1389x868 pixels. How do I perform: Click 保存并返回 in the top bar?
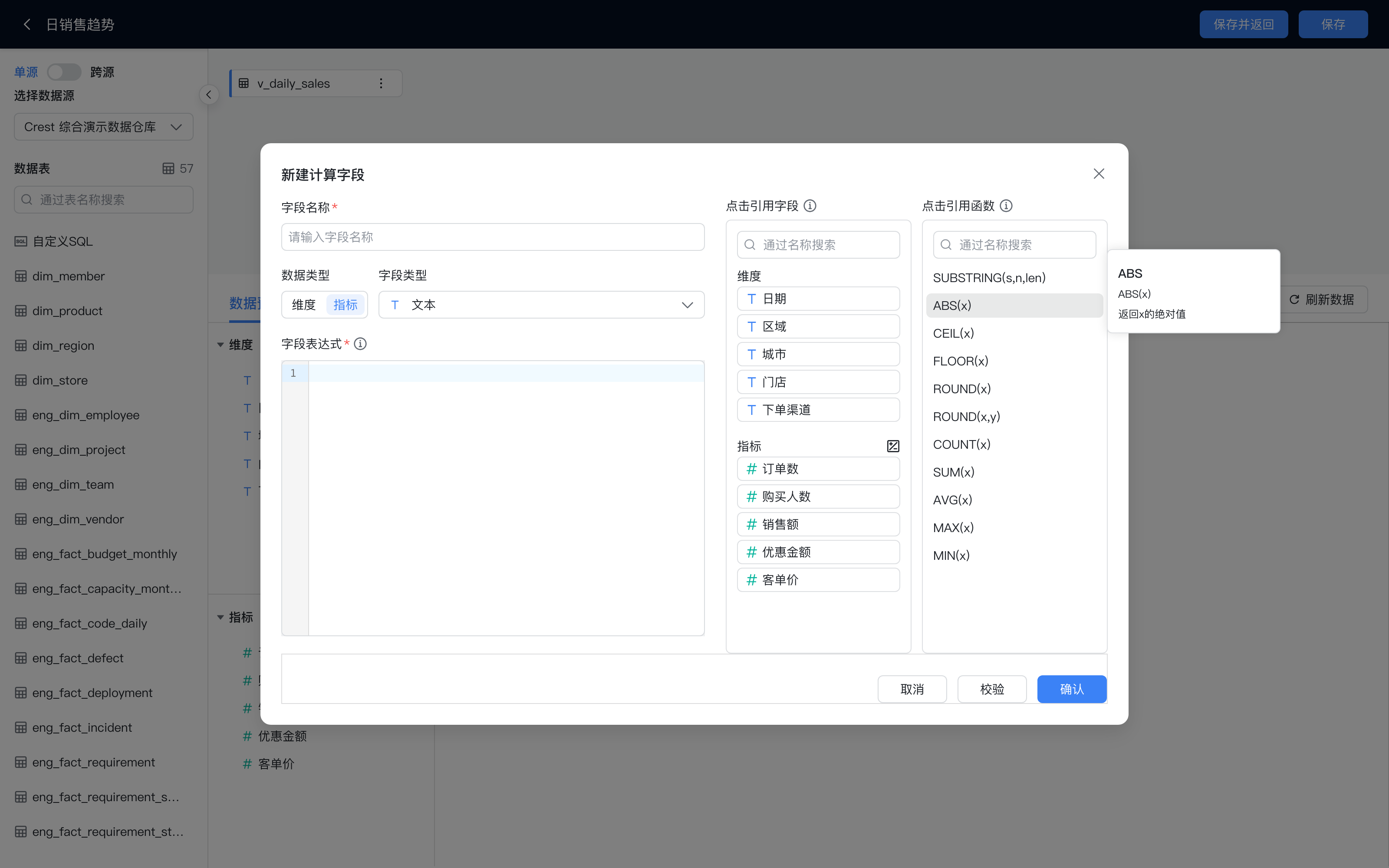pos(1243,24)
